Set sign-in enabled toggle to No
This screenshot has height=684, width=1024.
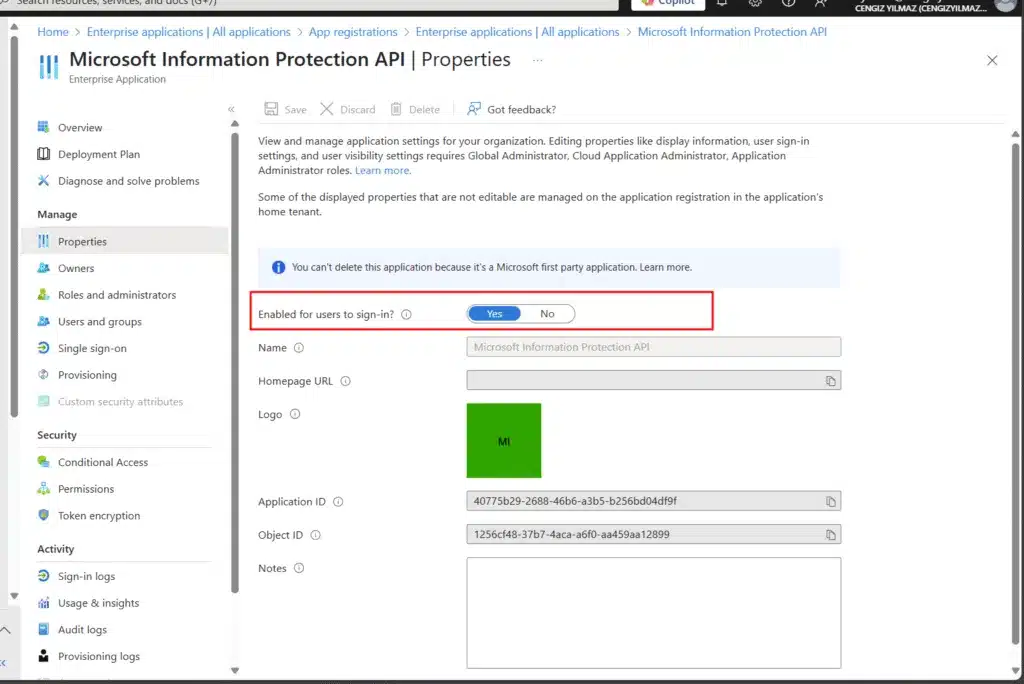point(547,314)
